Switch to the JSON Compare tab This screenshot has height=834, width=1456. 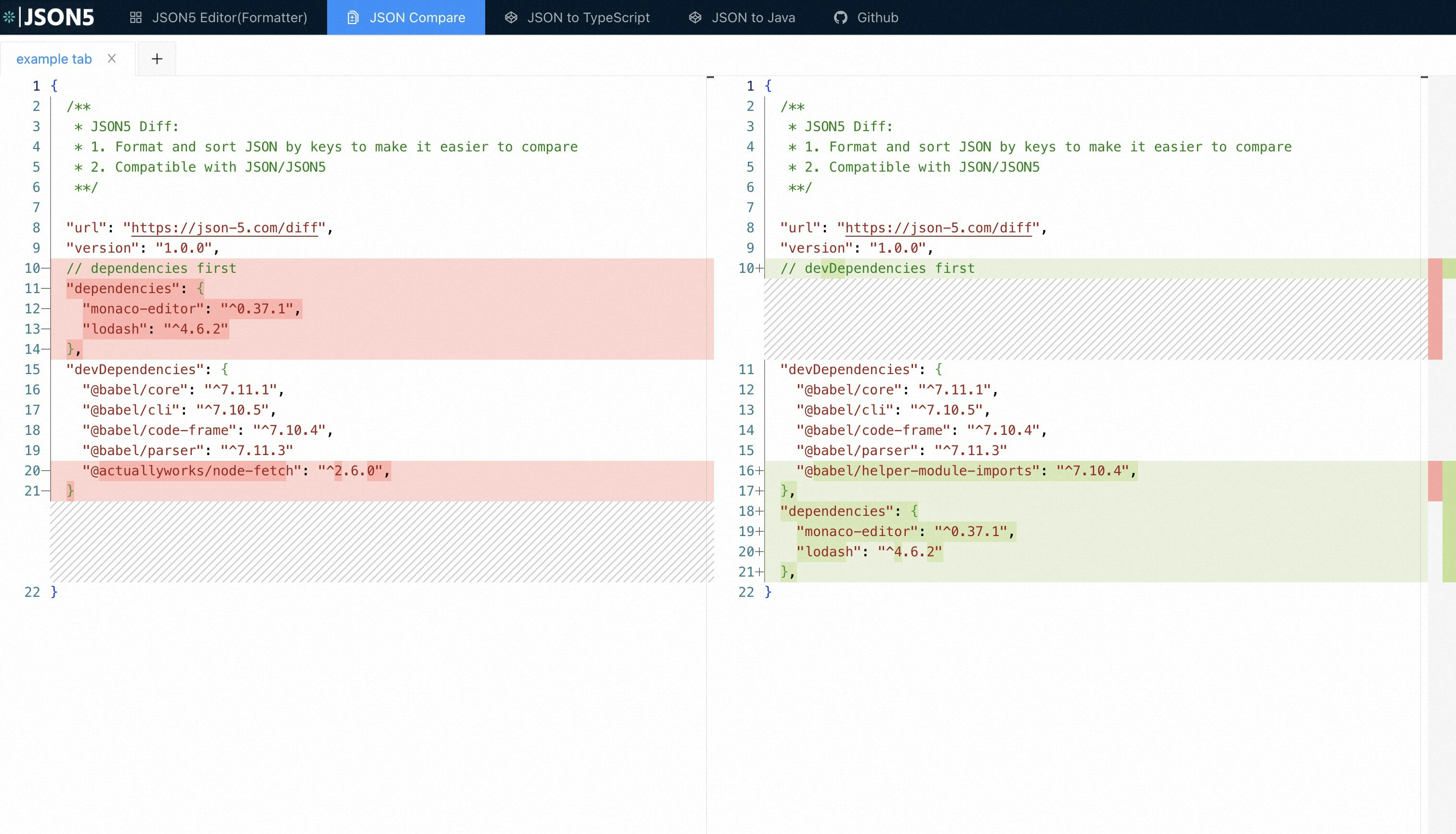(x=406, y=17)
